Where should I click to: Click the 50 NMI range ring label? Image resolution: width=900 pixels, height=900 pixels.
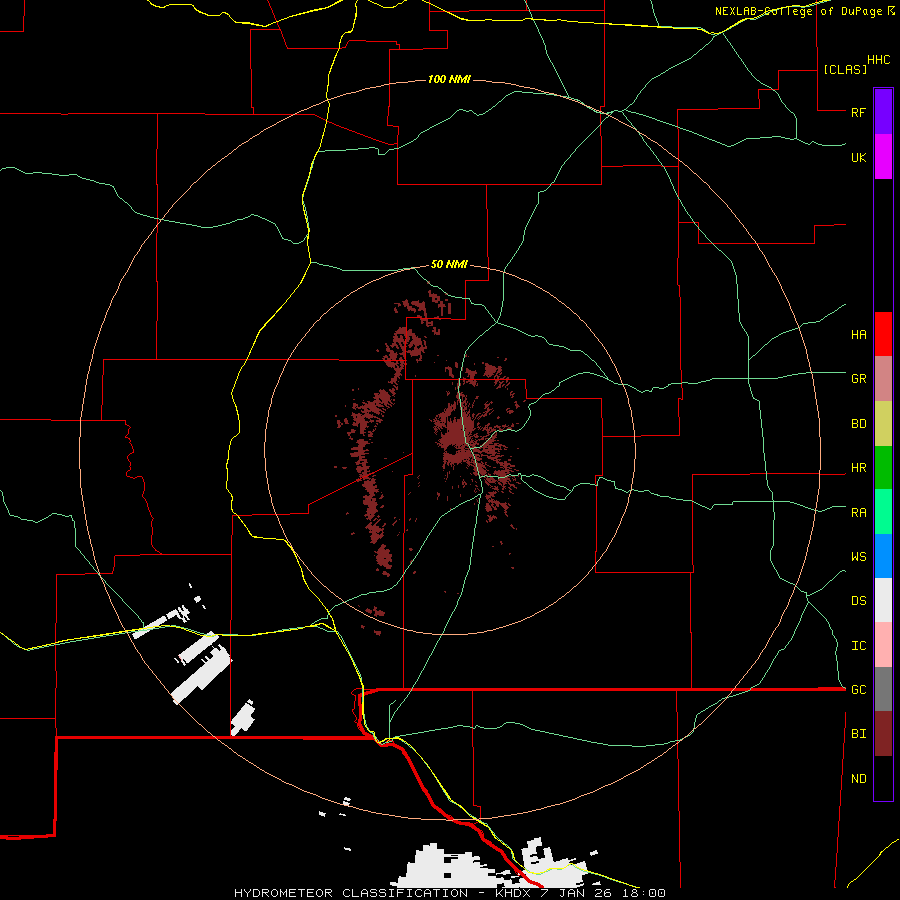coord(449,265)
